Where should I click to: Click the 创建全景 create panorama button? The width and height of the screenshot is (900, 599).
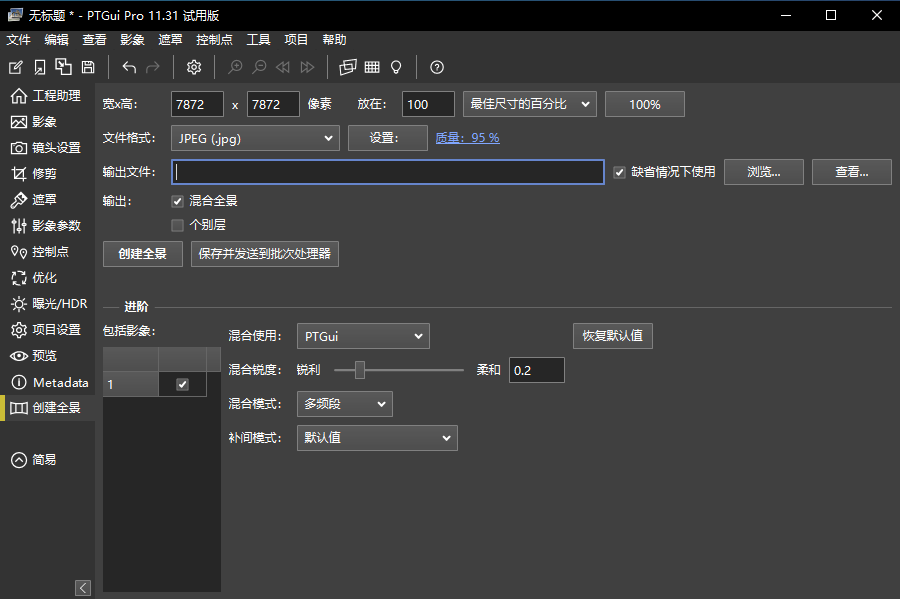142,253
